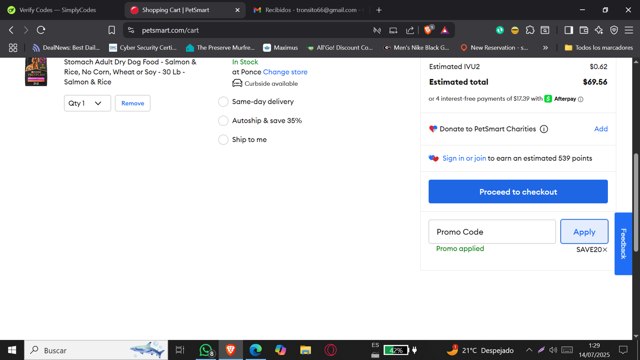
Task: Expand hidden system tray icons
Action: (x=529, y=350)
